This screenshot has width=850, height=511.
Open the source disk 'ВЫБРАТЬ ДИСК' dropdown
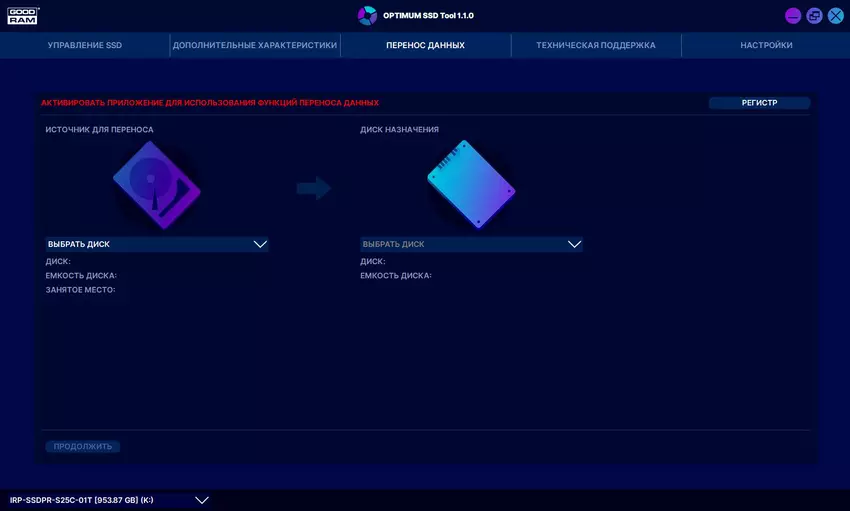click(x=157, y=244)
